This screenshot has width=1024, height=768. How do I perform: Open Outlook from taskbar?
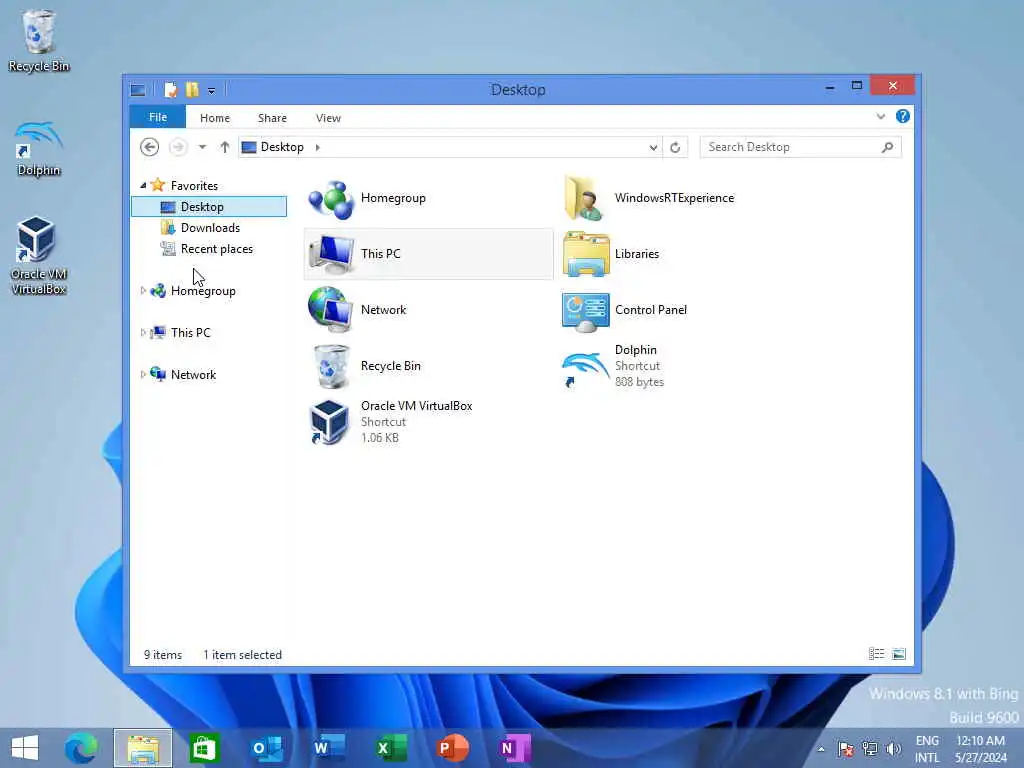[x=266, y=748]
